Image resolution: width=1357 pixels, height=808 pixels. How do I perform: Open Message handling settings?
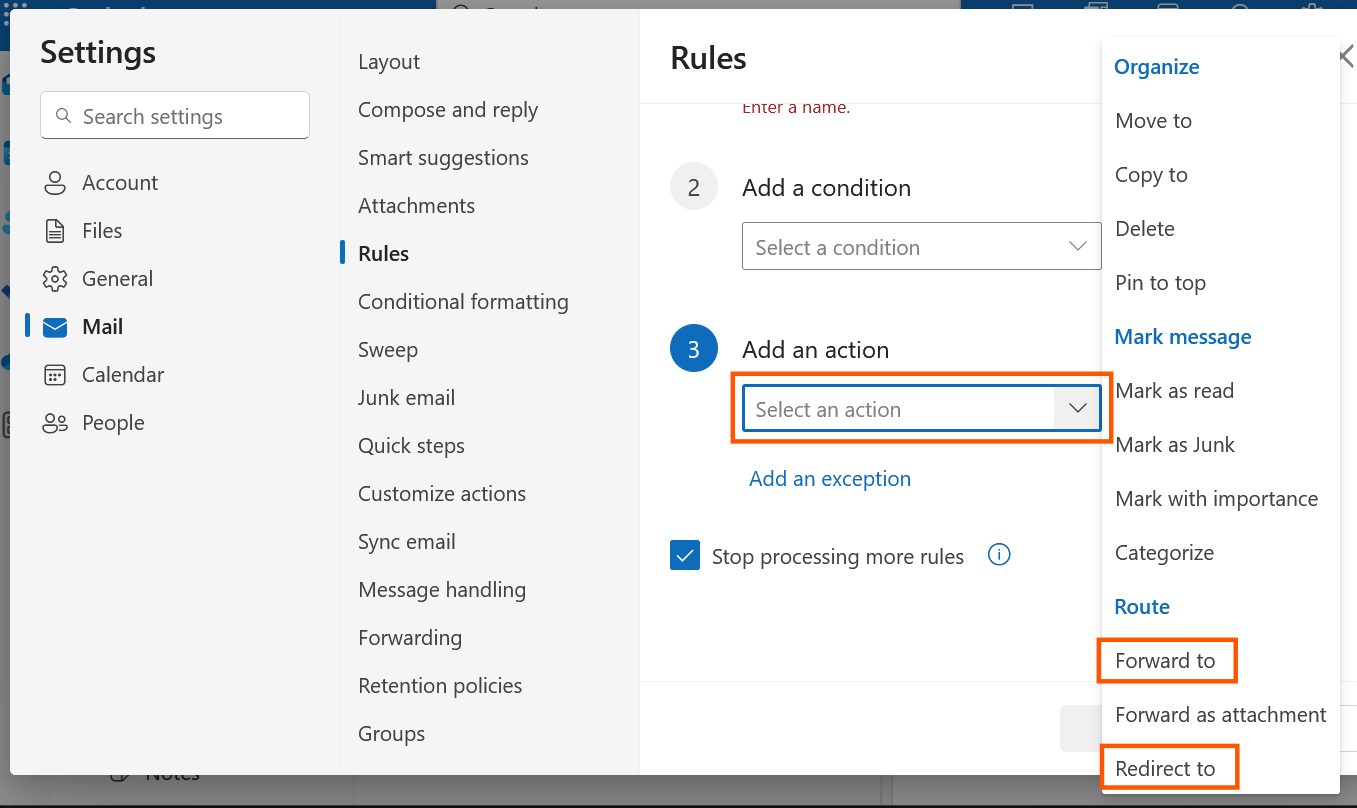point(442,590)
